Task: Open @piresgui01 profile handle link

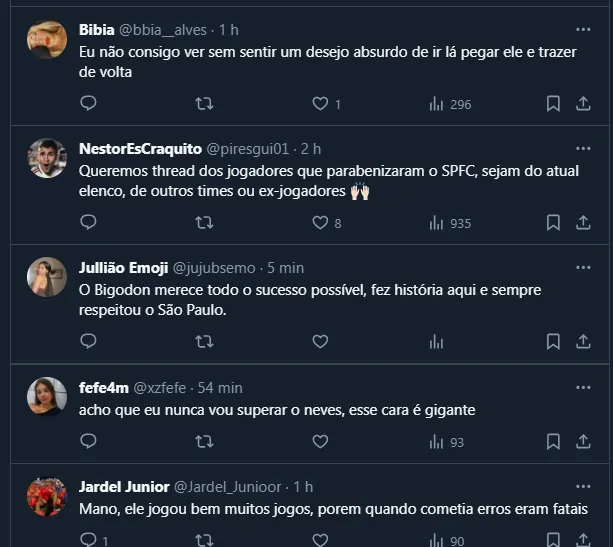Action: tap(251, 149)
